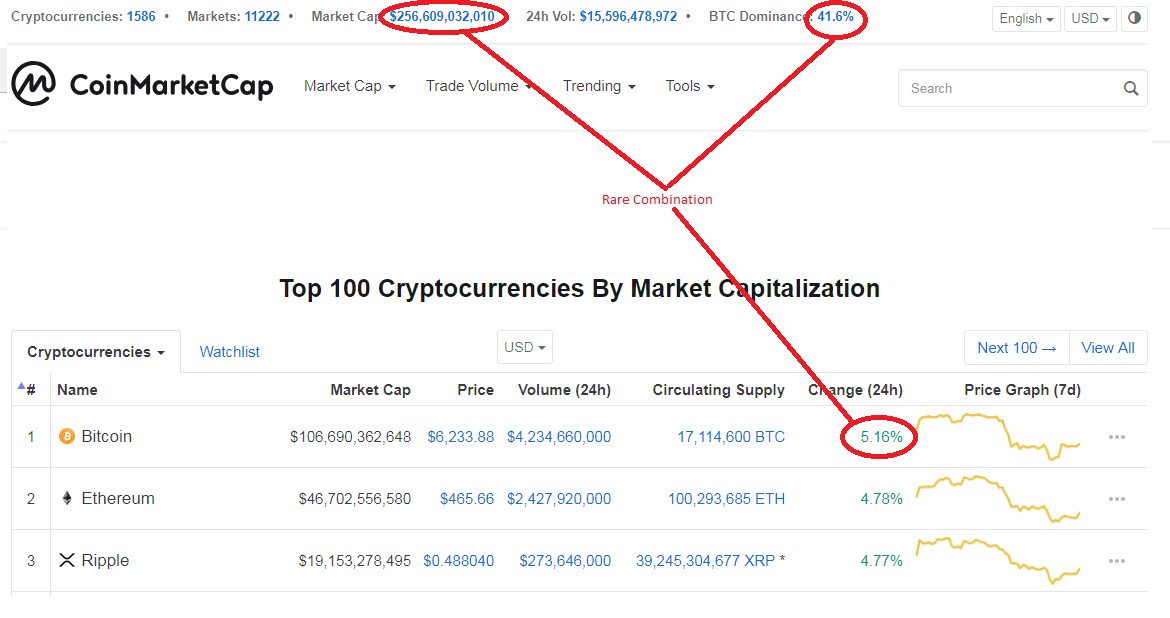Expand the Cryptocurrencies tab dropdown
Screen dimensions: 1170x618
click(96, 352)
